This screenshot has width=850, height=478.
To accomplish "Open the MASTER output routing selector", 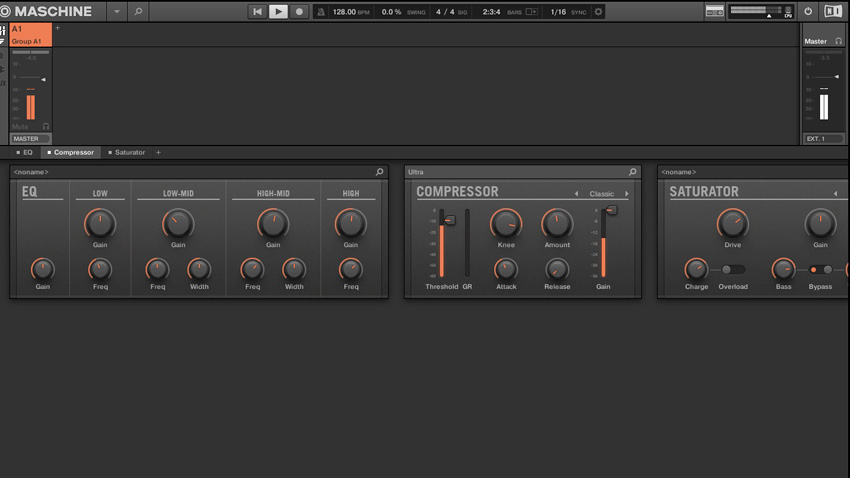I will click(31, 139).
